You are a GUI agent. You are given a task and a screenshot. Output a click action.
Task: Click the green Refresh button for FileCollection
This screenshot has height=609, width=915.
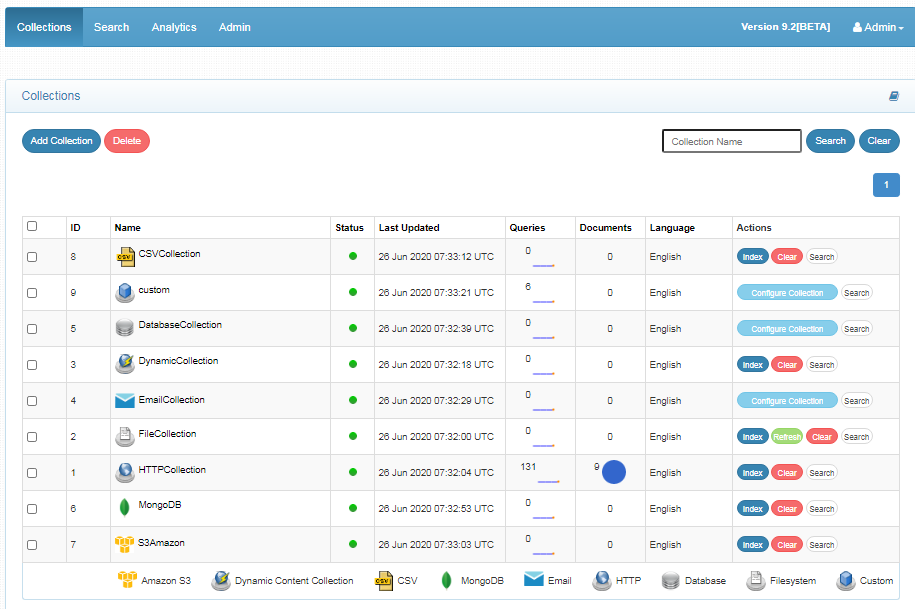coord(786,437)
